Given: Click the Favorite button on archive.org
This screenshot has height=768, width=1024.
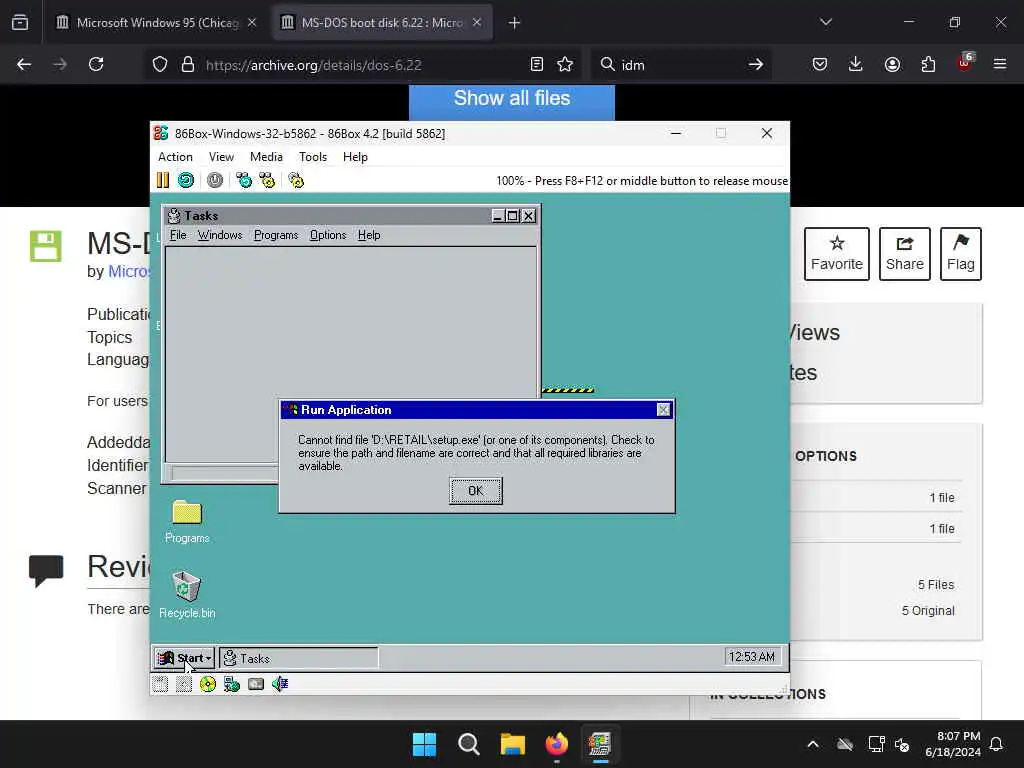Looking at the screenshot, I should (837, 253).
